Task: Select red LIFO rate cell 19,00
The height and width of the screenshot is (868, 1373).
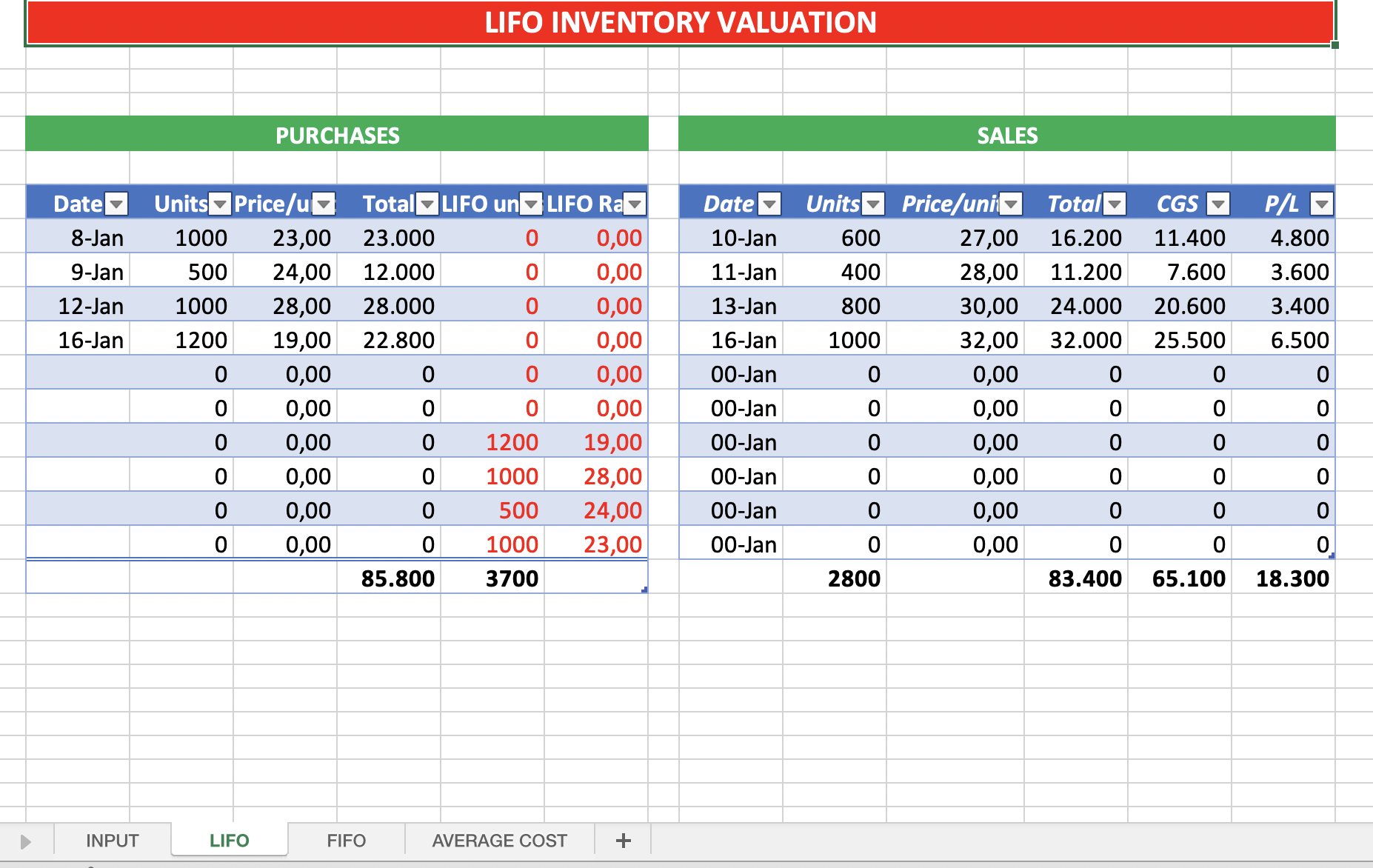Action: point(596,442)
